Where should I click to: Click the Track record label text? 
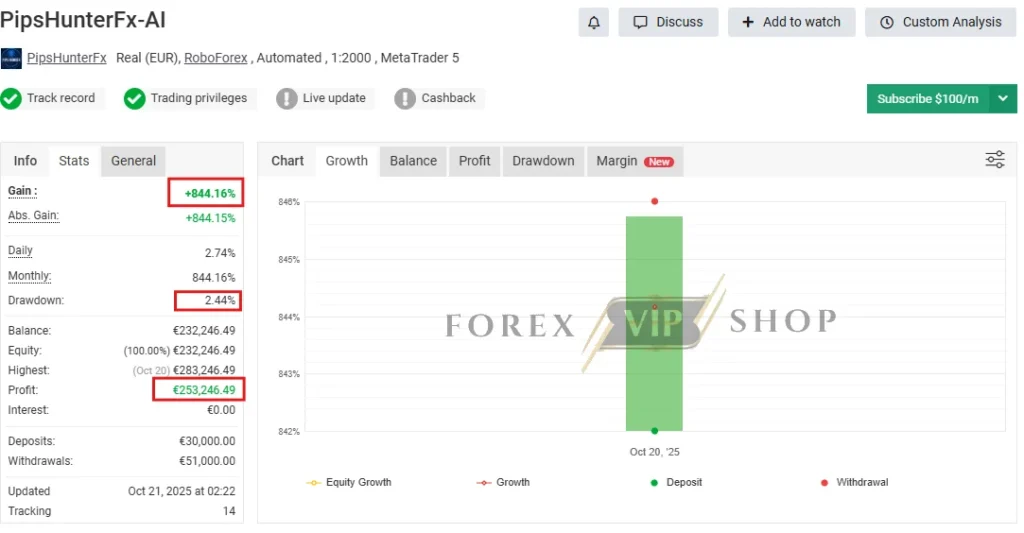(61, 98)
